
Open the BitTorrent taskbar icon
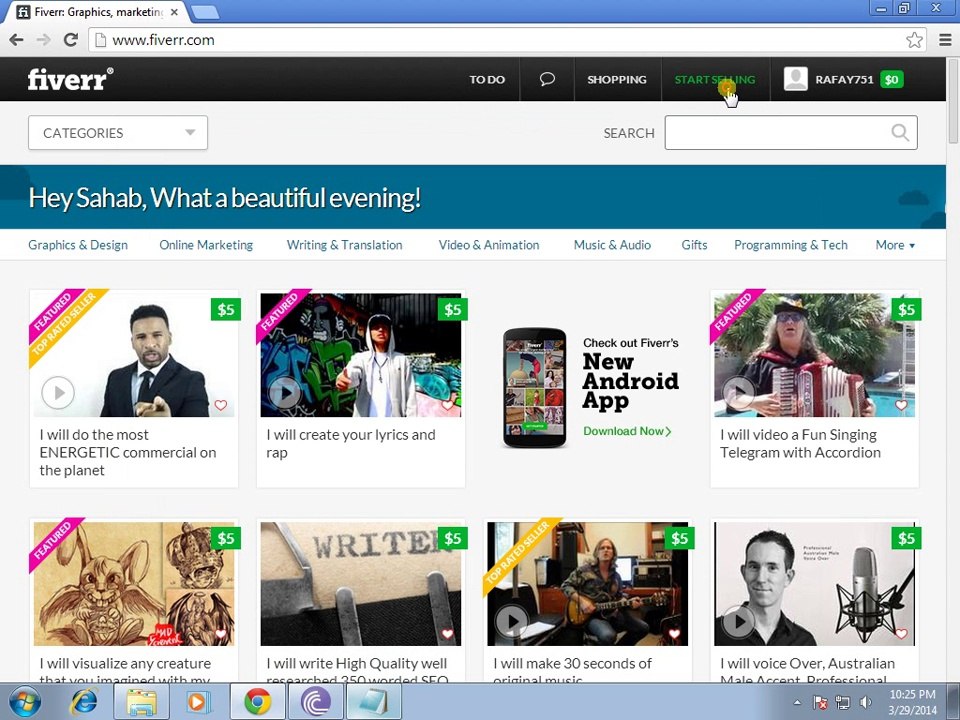click(315, 702)
